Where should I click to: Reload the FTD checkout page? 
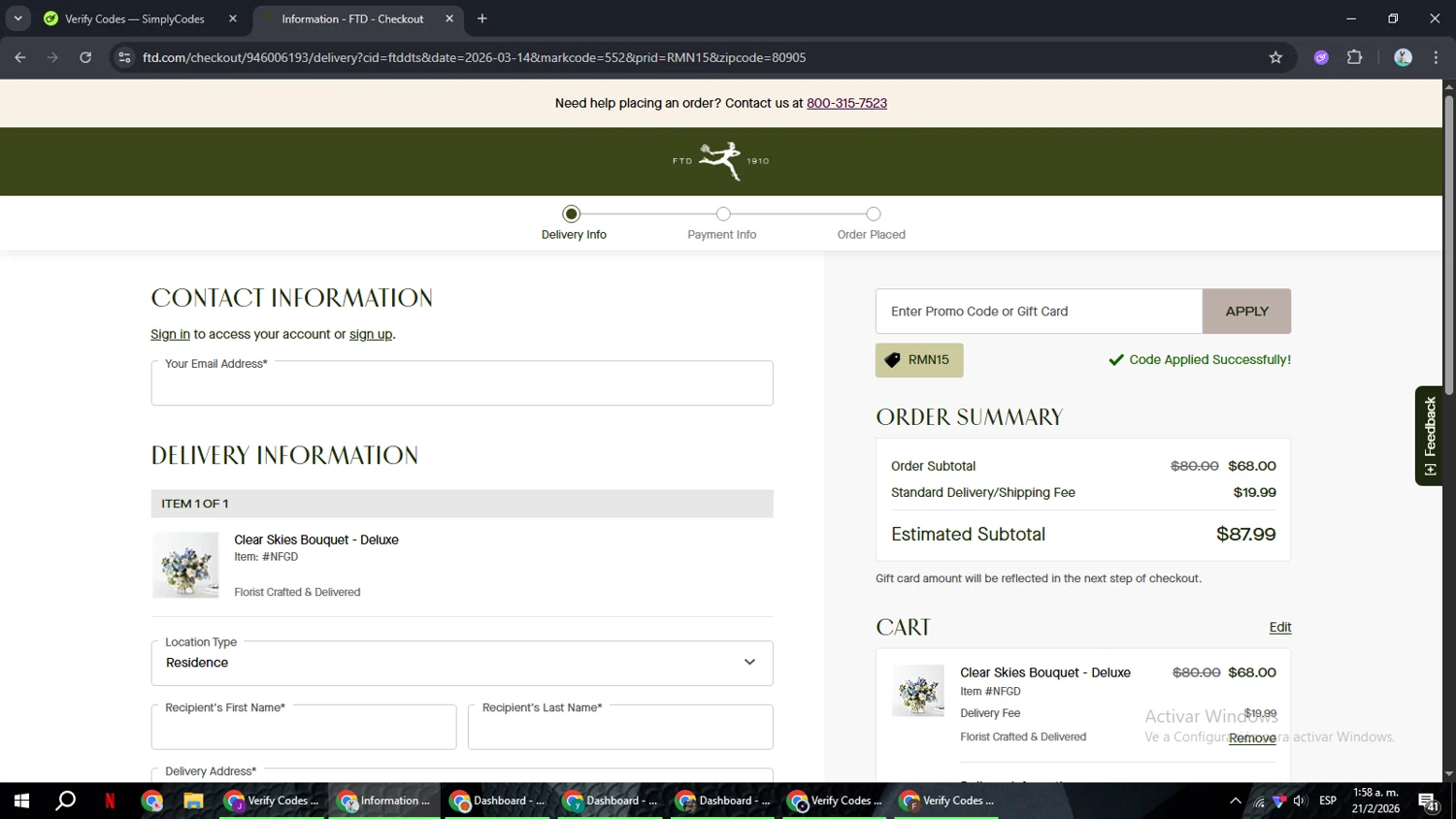[85, 57]
